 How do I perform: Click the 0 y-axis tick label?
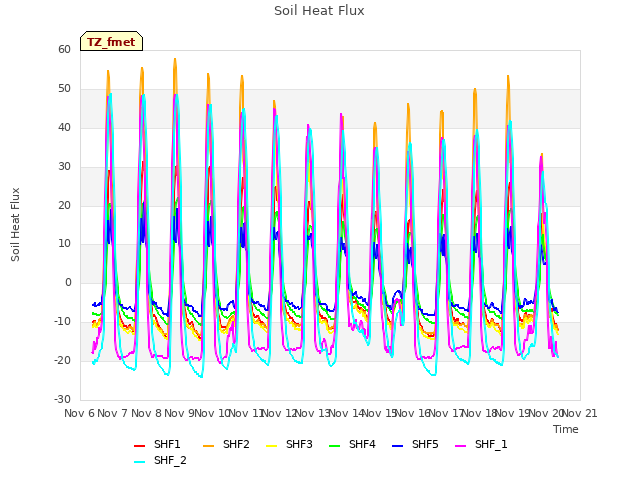click(68, 282)
